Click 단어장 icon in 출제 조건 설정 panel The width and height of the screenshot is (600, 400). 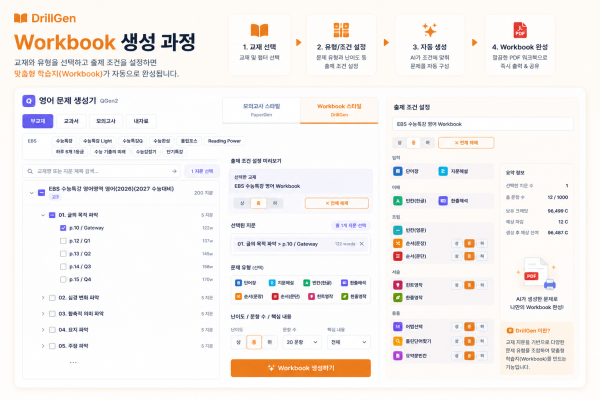[398, 171]
